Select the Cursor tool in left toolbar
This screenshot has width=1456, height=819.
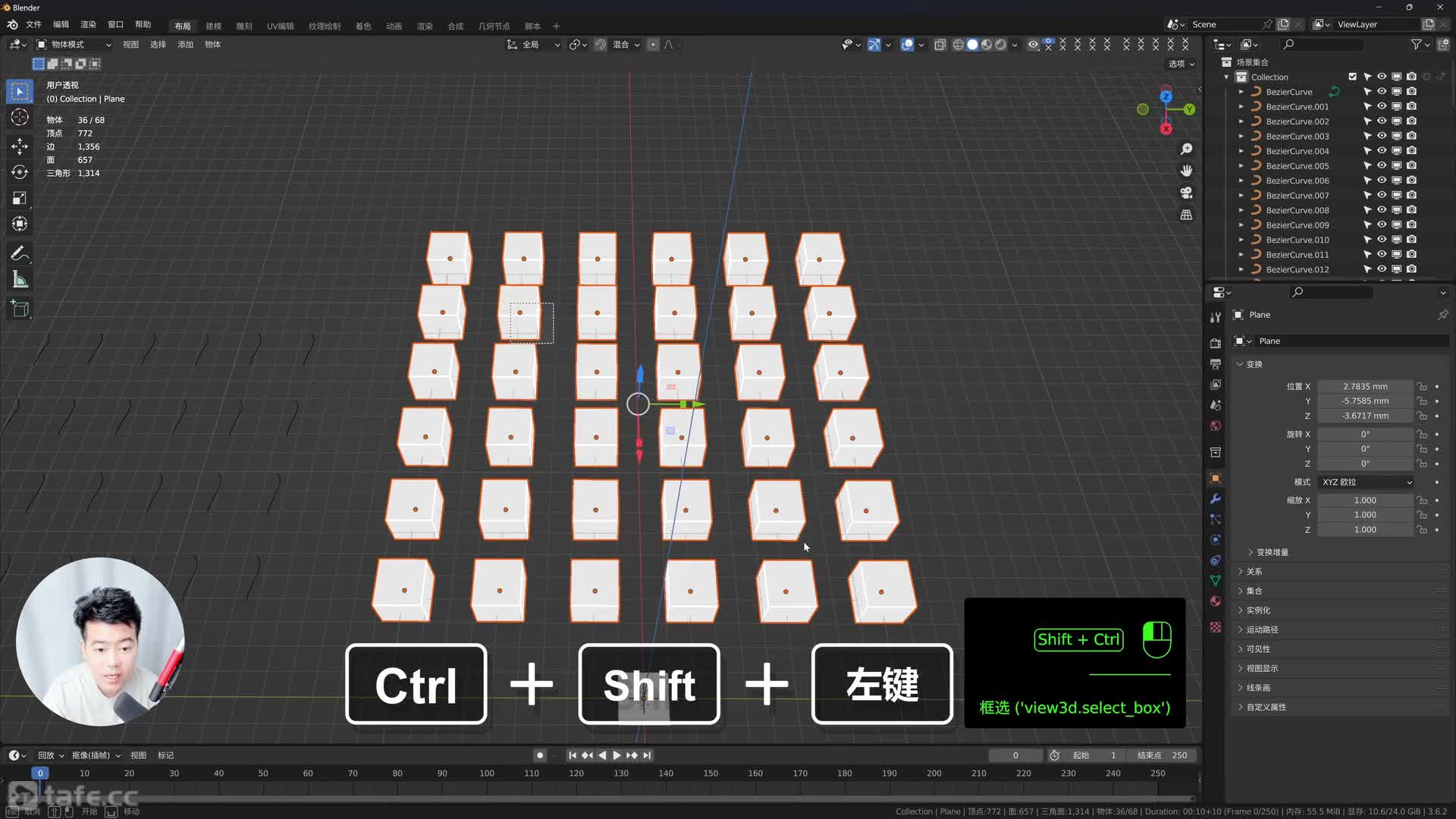(x=20, y=118)
